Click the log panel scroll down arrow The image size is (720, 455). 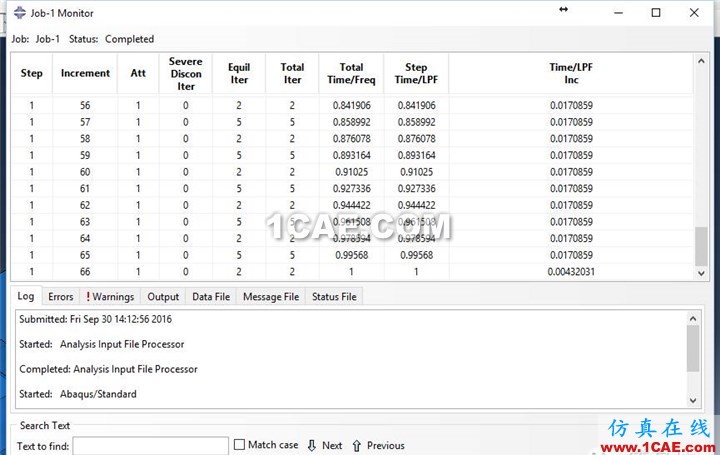click(x=693, y=400)
